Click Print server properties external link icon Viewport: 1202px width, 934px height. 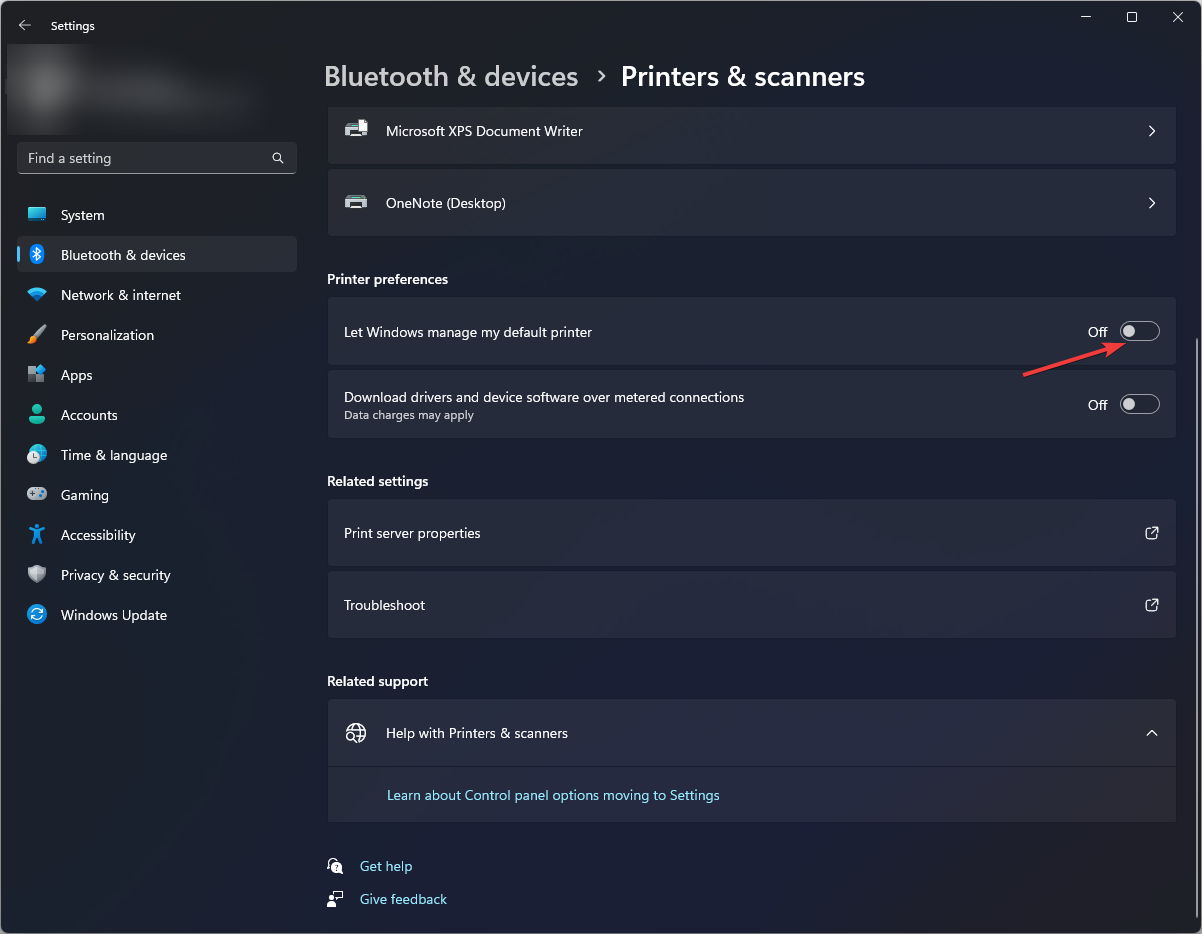[1152, 533]
